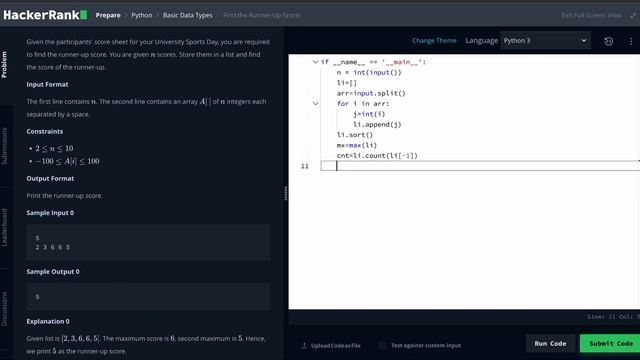Switch to the Discussions side tab
640x360 pixels.
coord(4,309)
